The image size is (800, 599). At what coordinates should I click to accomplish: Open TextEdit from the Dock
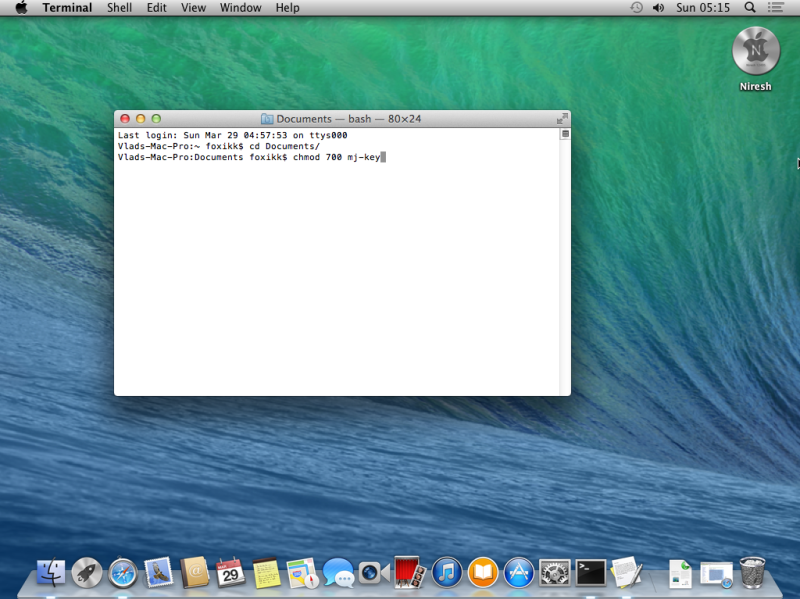[x=627, y=572]
